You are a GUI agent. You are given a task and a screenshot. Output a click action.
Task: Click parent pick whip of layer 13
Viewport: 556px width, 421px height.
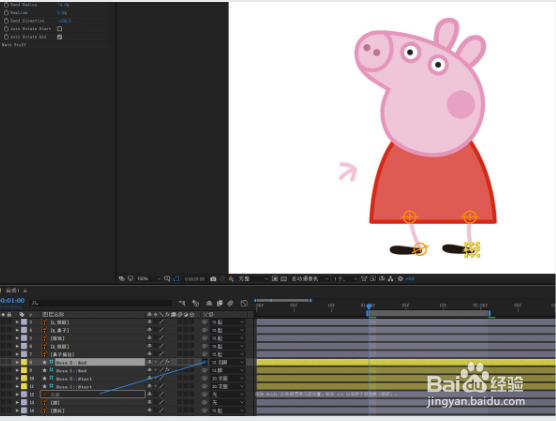(x=205, y=402)
